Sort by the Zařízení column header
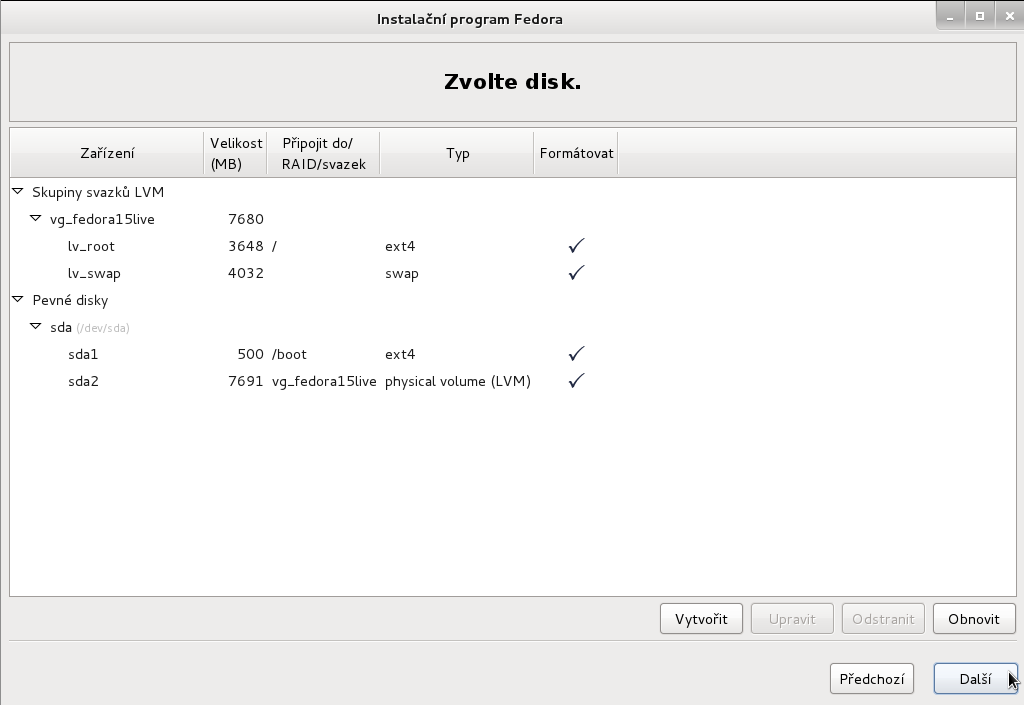Screen dimensions: 1024x705 click(107, 153)
